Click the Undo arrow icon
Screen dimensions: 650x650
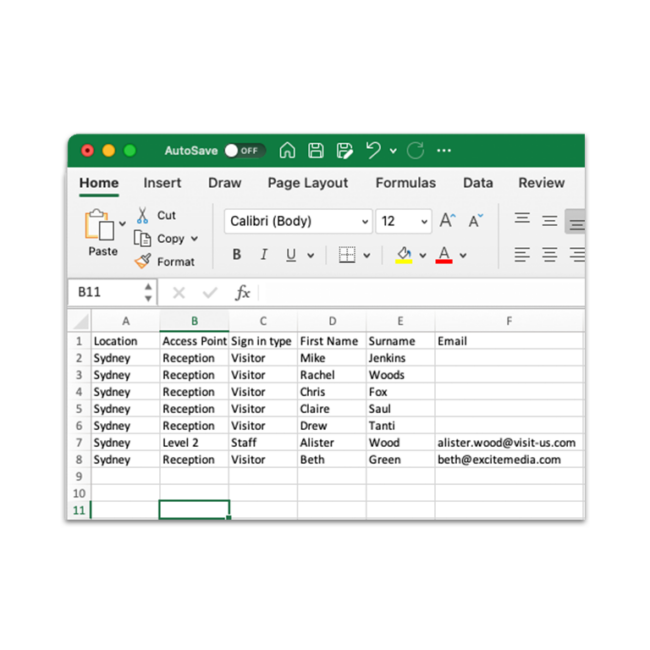pos(373,150)
